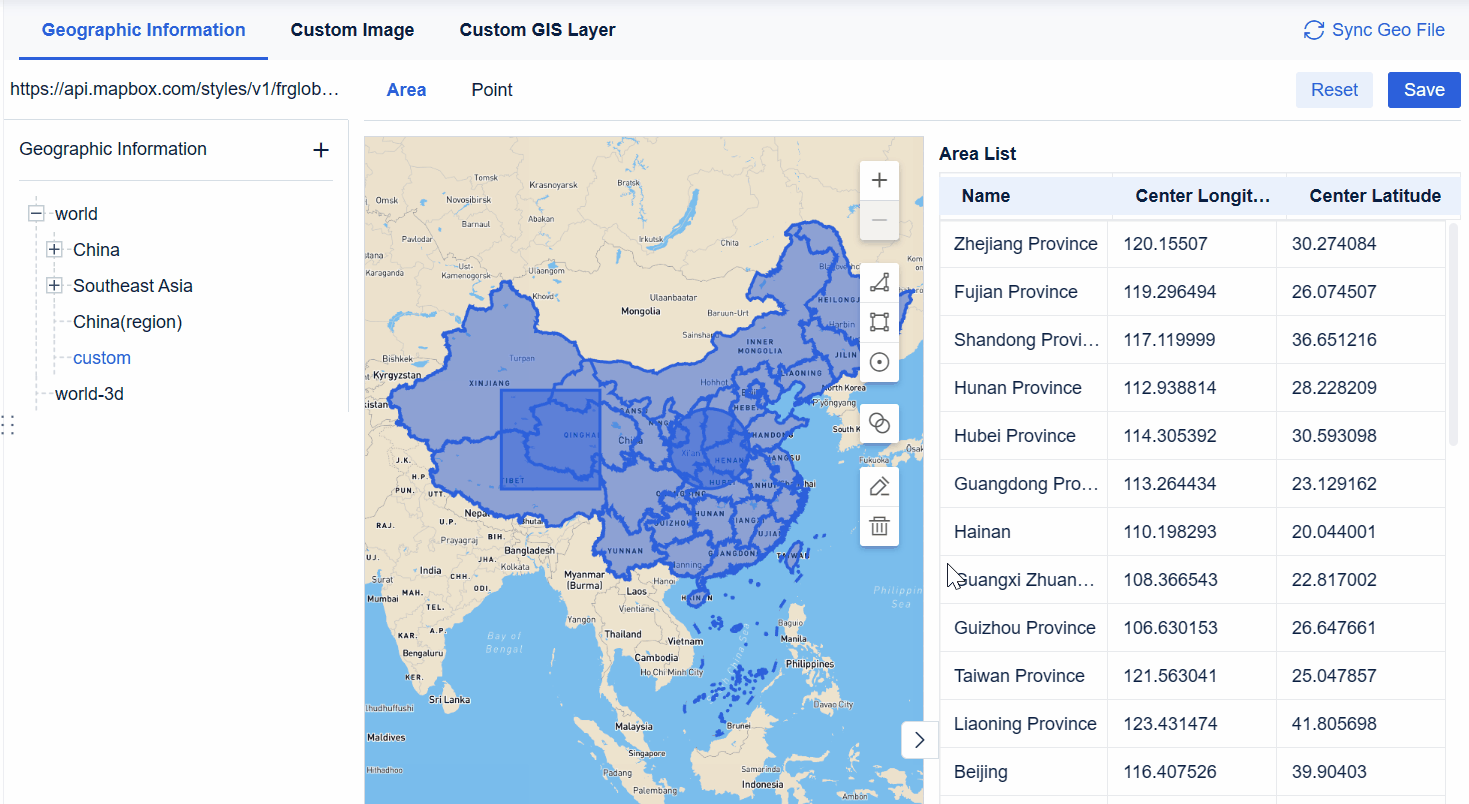Zoom out using the minus map icon
The width and height of the screenshot is (1469, 804).
[x=878, y=220]
